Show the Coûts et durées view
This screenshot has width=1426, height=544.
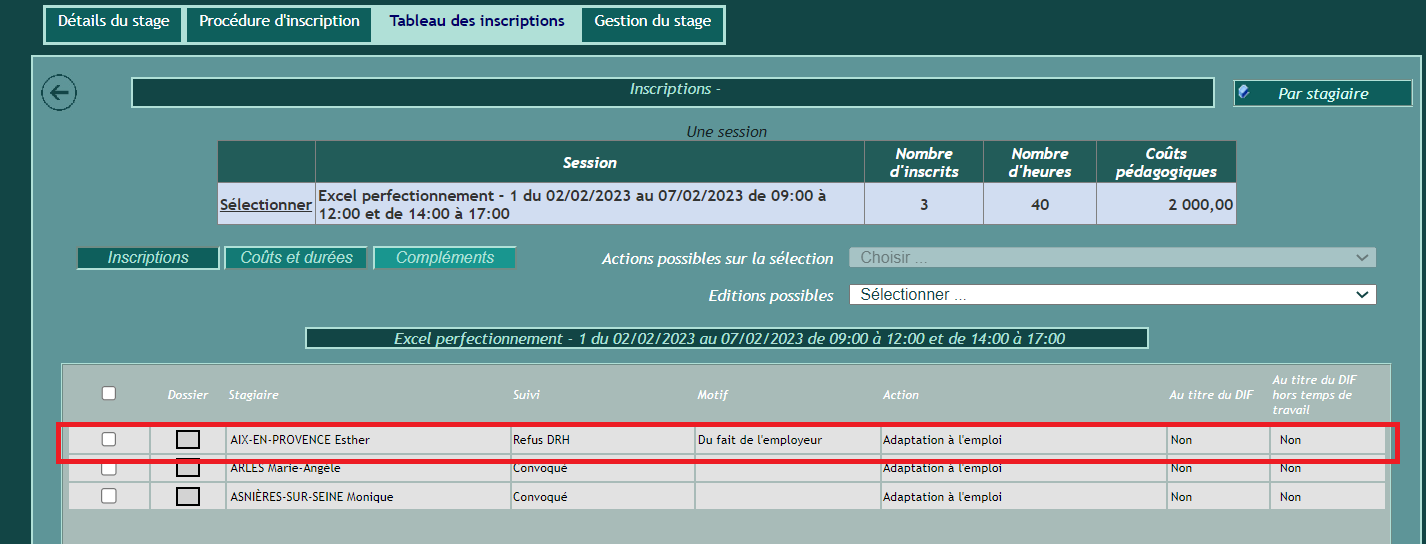[x=296, y=258]
